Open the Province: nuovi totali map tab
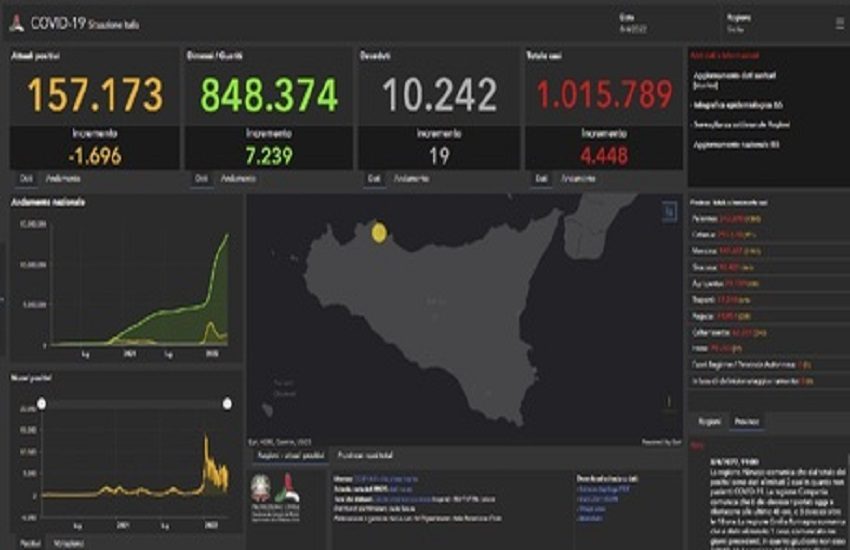 [366, 455]
